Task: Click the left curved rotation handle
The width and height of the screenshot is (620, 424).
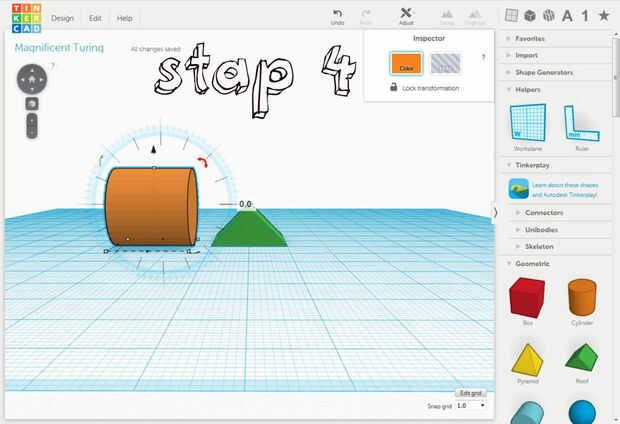Action: (x=101, y=161)
